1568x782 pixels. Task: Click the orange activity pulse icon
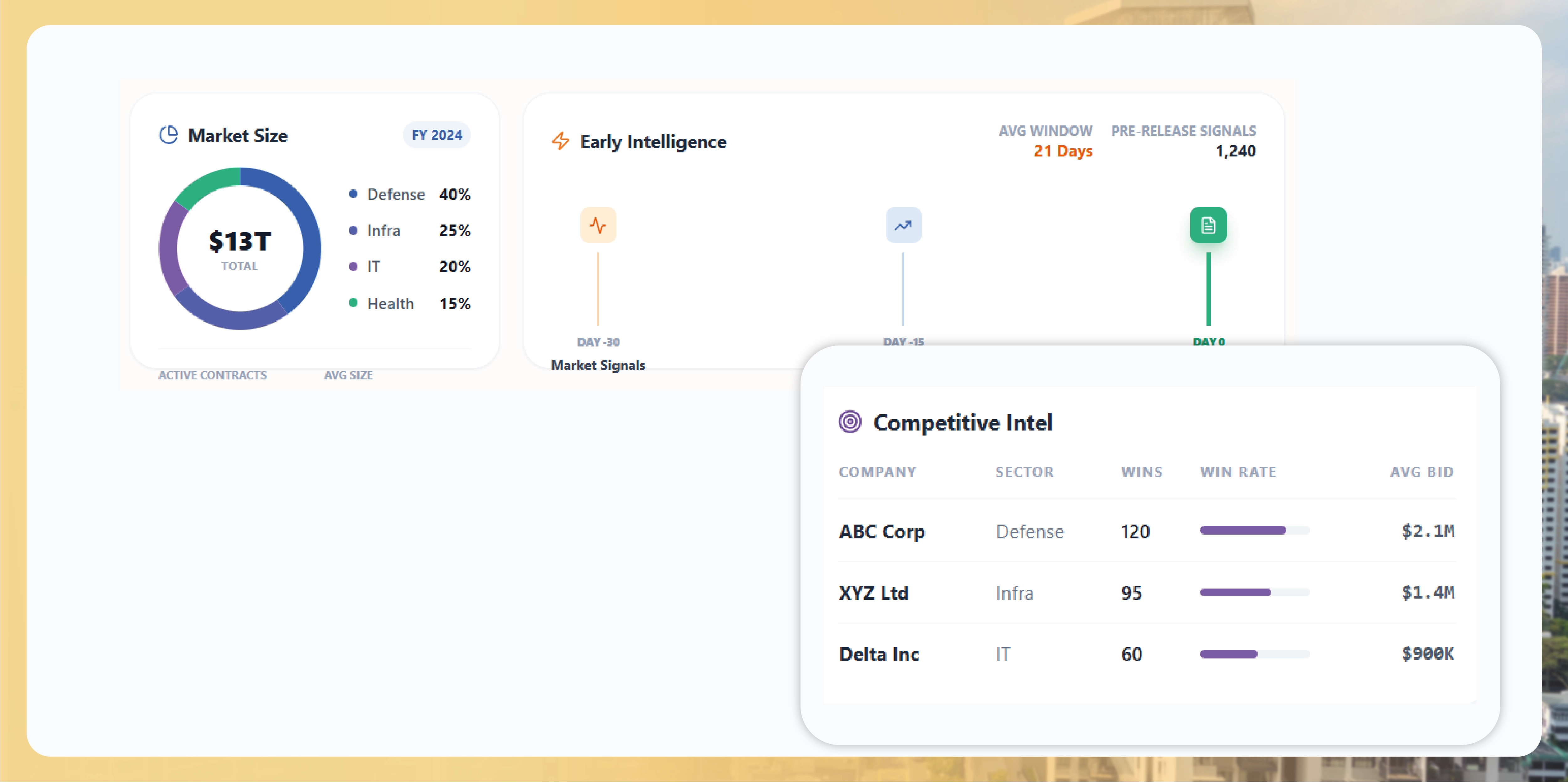tap(598, 226)
